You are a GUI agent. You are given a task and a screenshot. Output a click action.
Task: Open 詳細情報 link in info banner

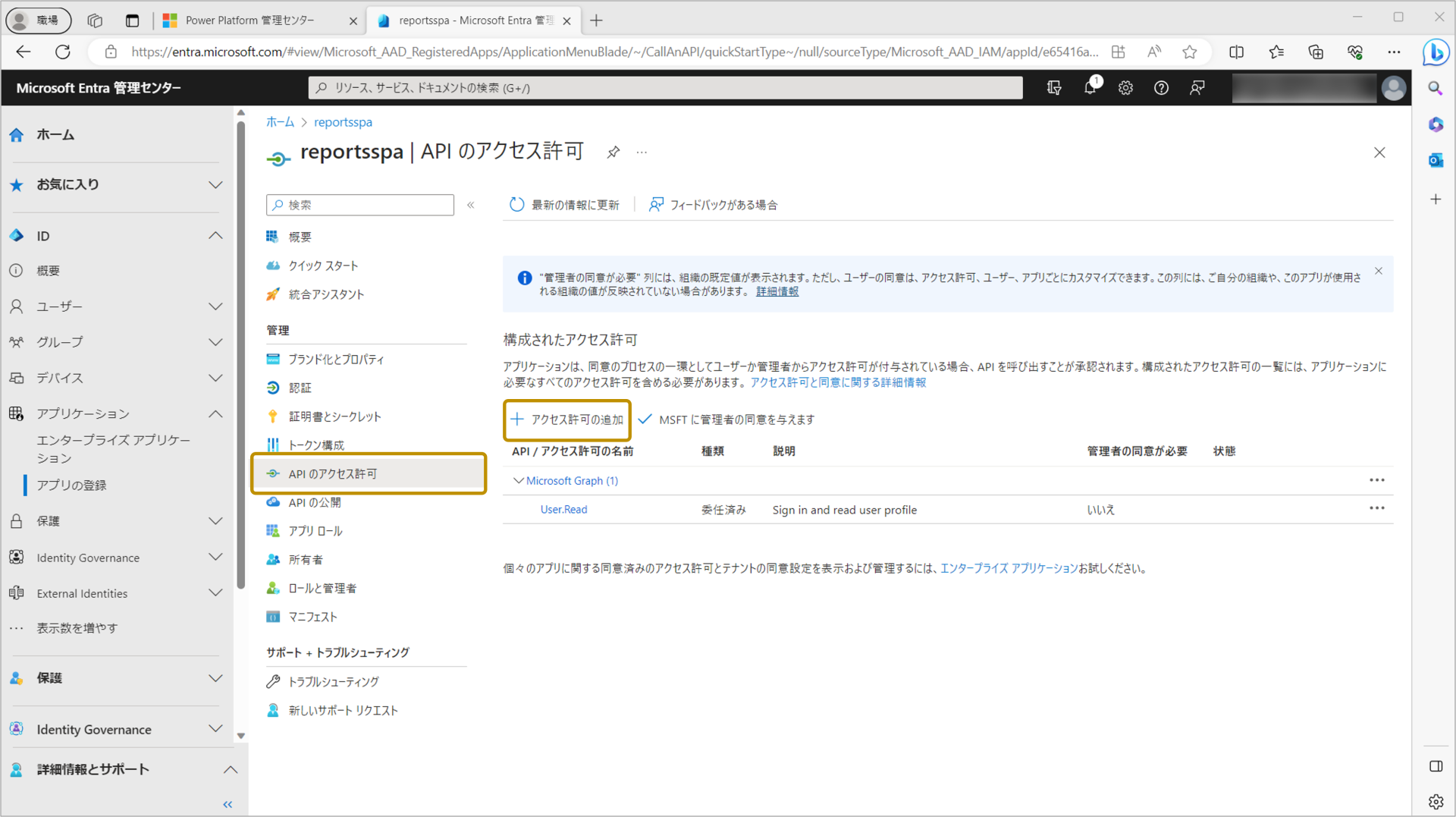(x=777, y=291)
